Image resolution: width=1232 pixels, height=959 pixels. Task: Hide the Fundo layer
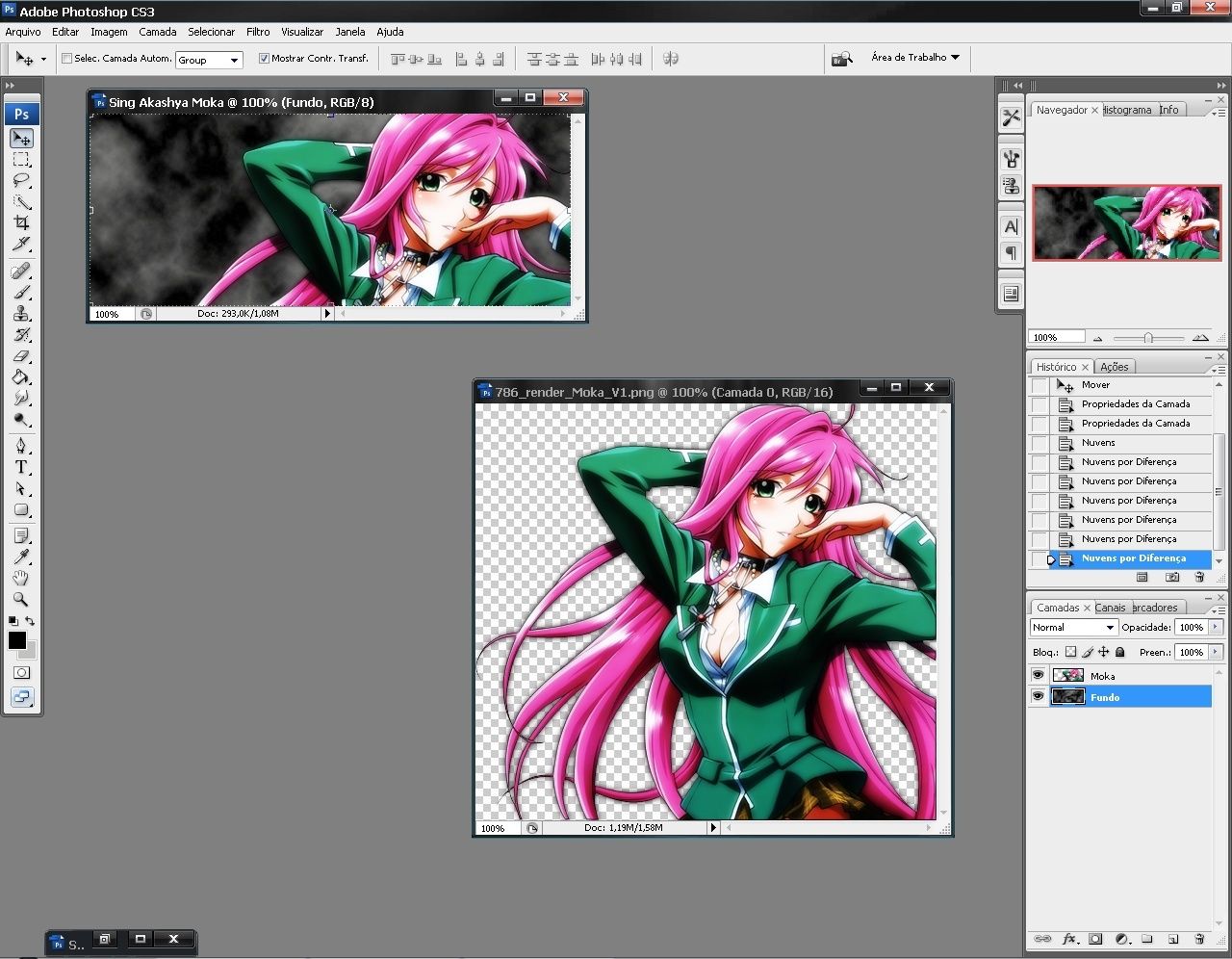click(1038, 696)
